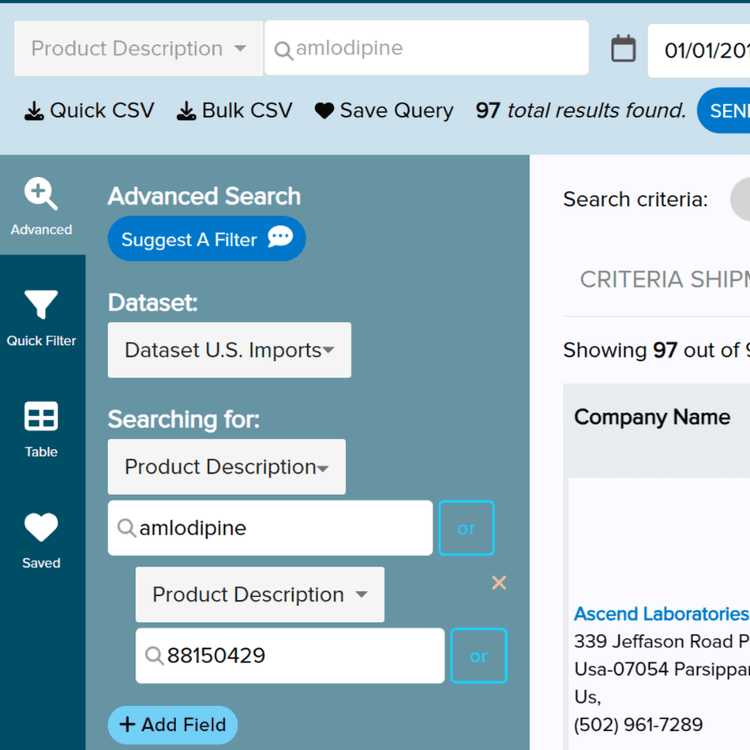This screenshot has width=750, height=750.
Task: Remove the second search field with the X
Action: pyautogui.click(x=499, y=583)
